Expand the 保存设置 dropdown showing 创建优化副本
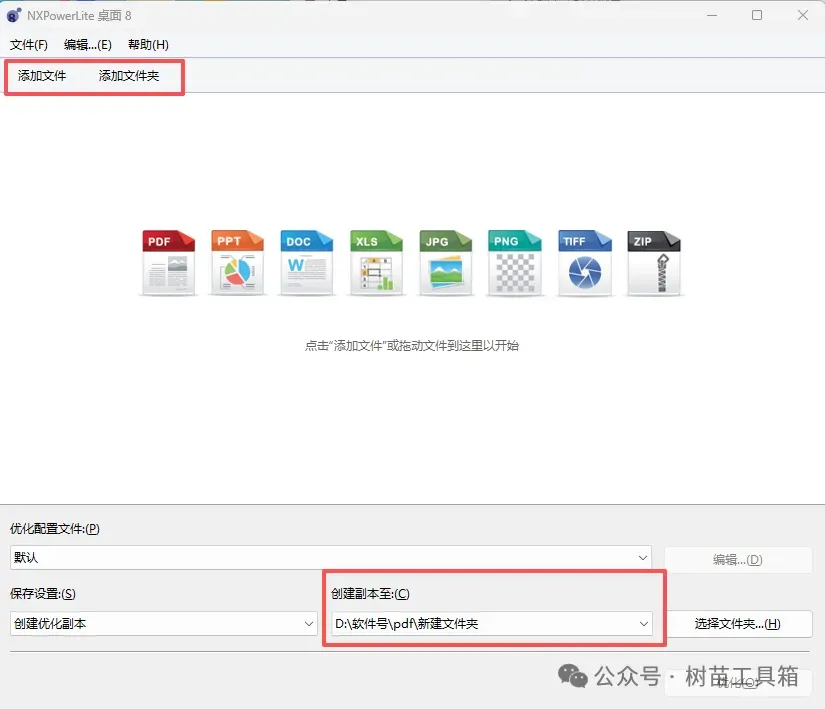This screenshot has height=709, width=825. tap(164, 624)
